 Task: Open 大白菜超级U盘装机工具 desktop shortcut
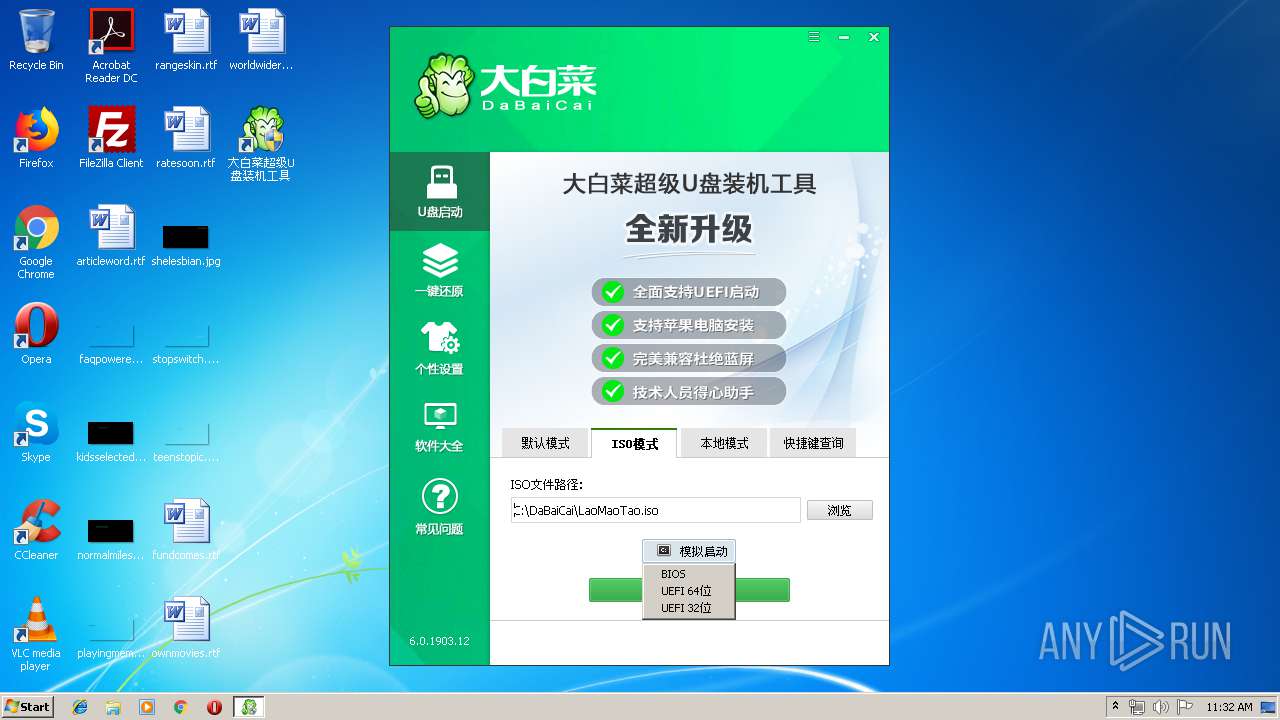(x=261, y=144)
